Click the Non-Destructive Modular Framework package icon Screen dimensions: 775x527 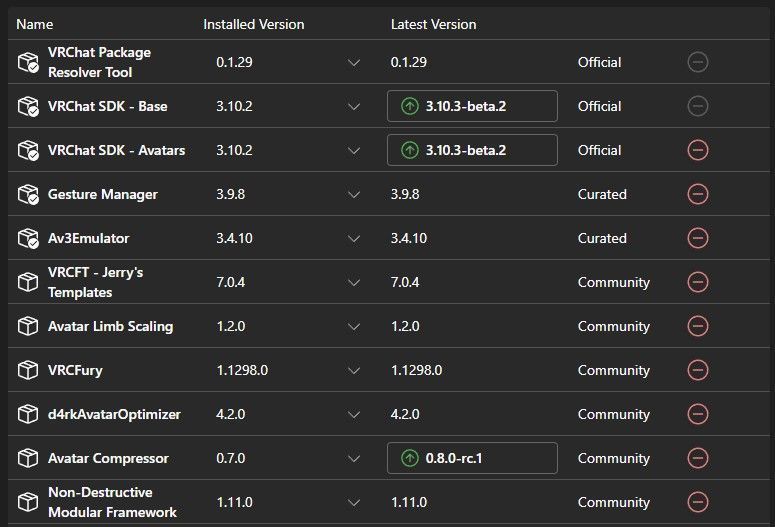pos(28,502)
